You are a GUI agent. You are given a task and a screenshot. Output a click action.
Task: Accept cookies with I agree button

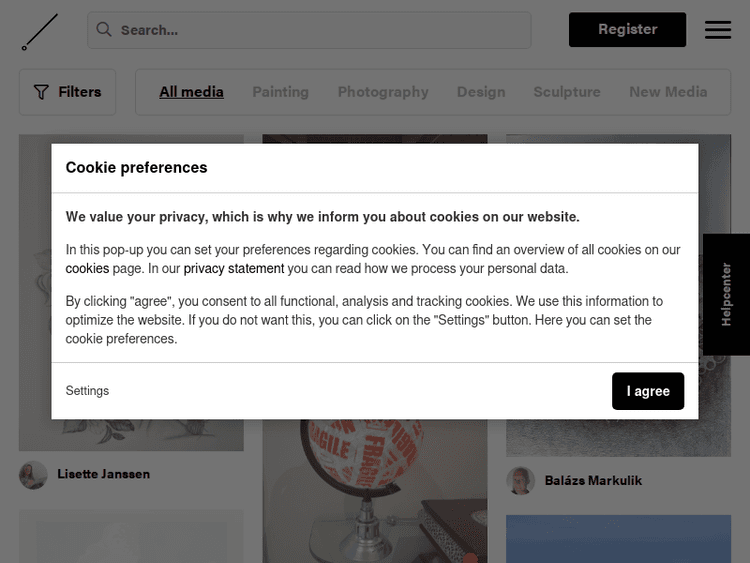648,391
